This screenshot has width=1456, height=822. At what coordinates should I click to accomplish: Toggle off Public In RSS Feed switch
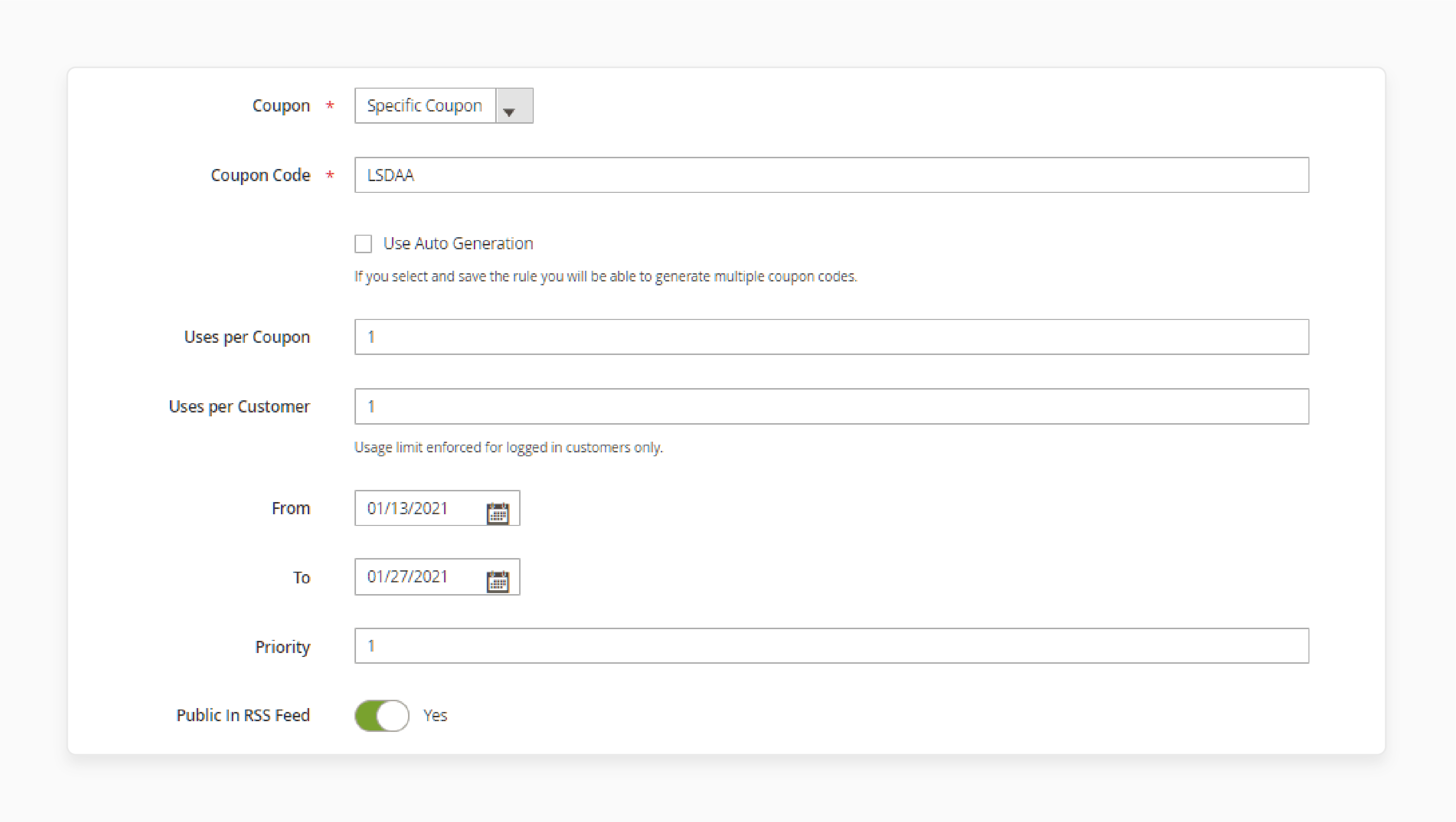click(x=382, y=715)
